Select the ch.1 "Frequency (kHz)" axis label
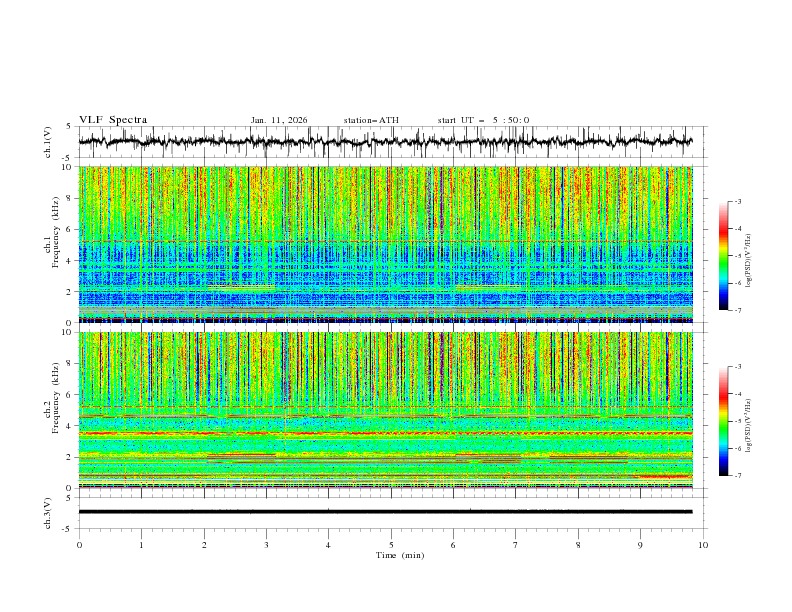The height and width of the screenshot is (612, 792). 56,232
